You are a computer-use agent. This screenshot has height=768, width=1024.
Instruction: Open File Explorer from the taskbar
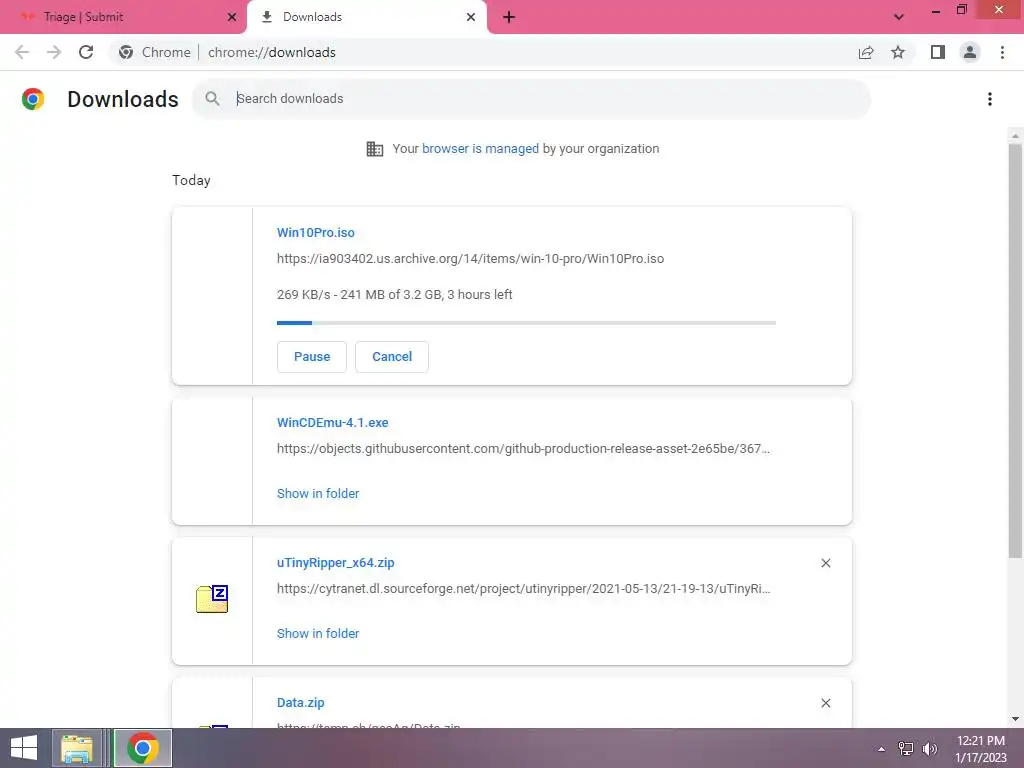click(x=77, y=748)
